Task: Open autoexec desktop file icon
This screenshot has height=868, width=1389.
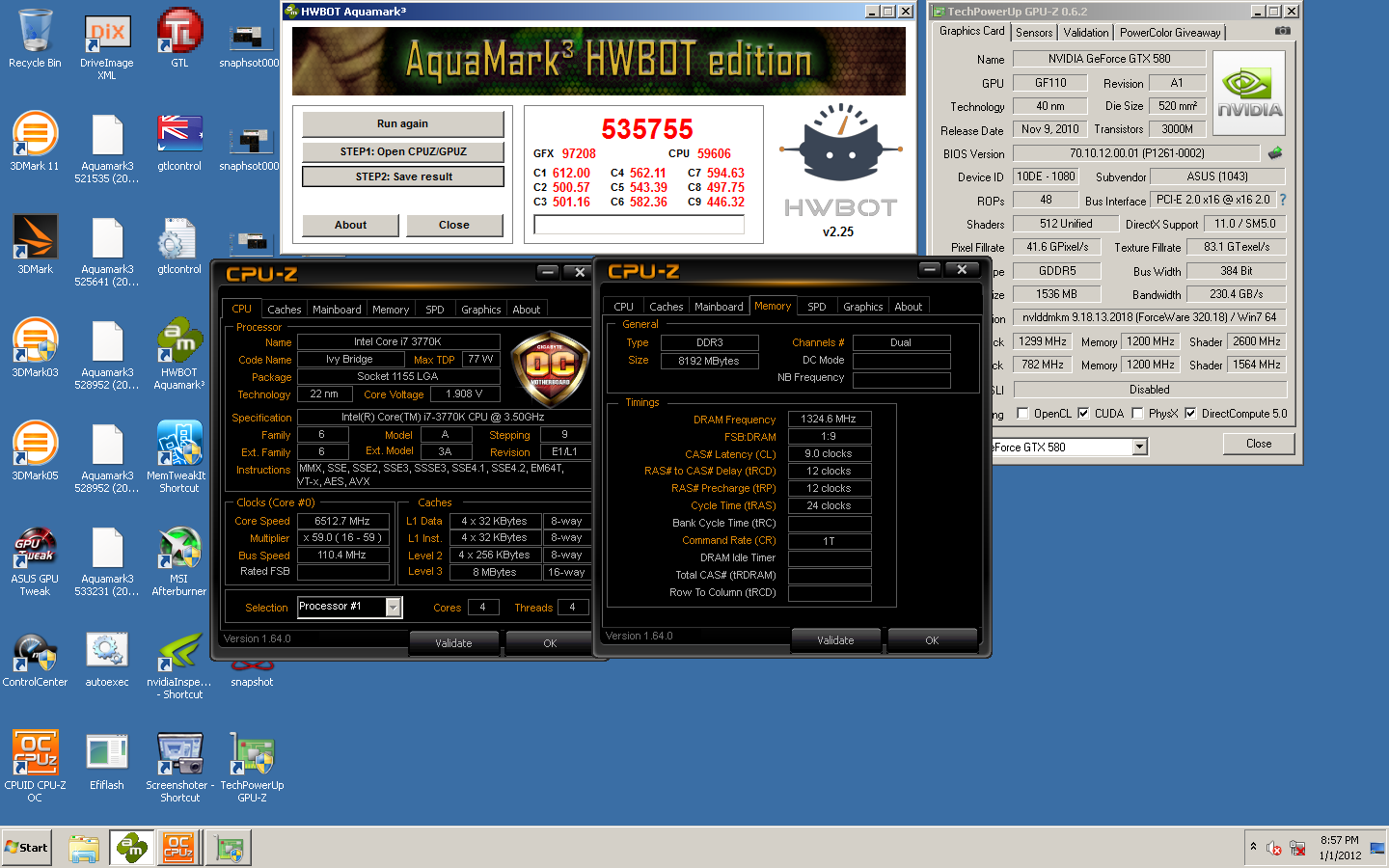Action: (x=107, y=658)
